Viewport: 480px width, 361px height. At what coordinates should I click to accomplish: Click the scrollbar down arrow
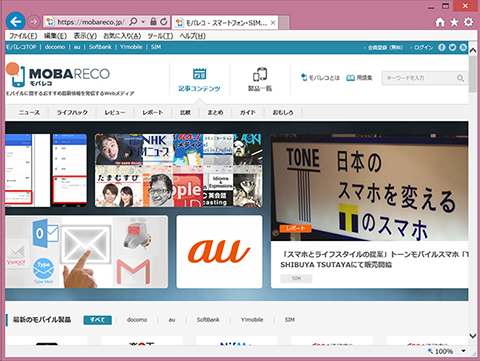473,335
